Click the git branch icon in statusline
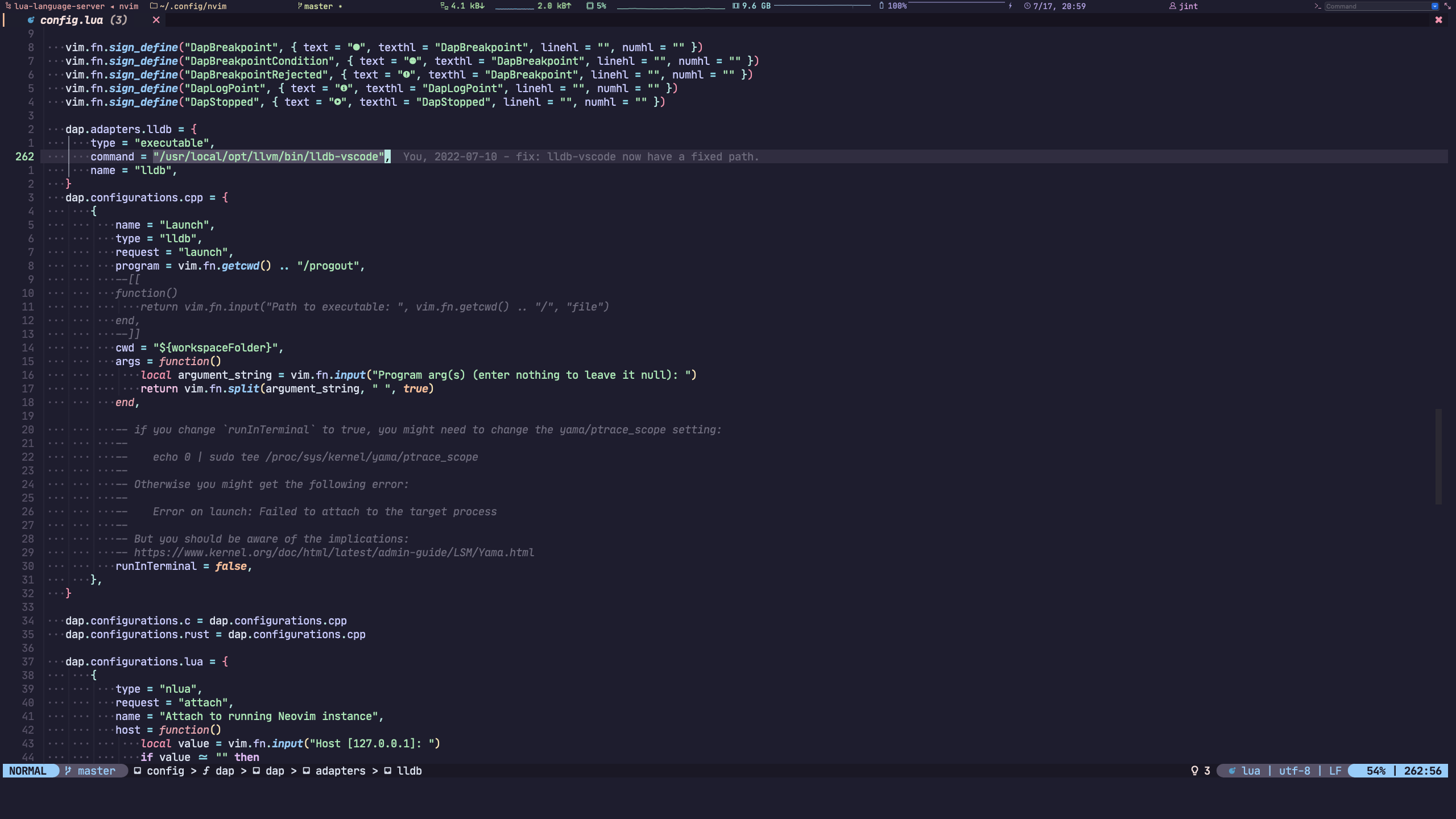 tap(68, 771)
